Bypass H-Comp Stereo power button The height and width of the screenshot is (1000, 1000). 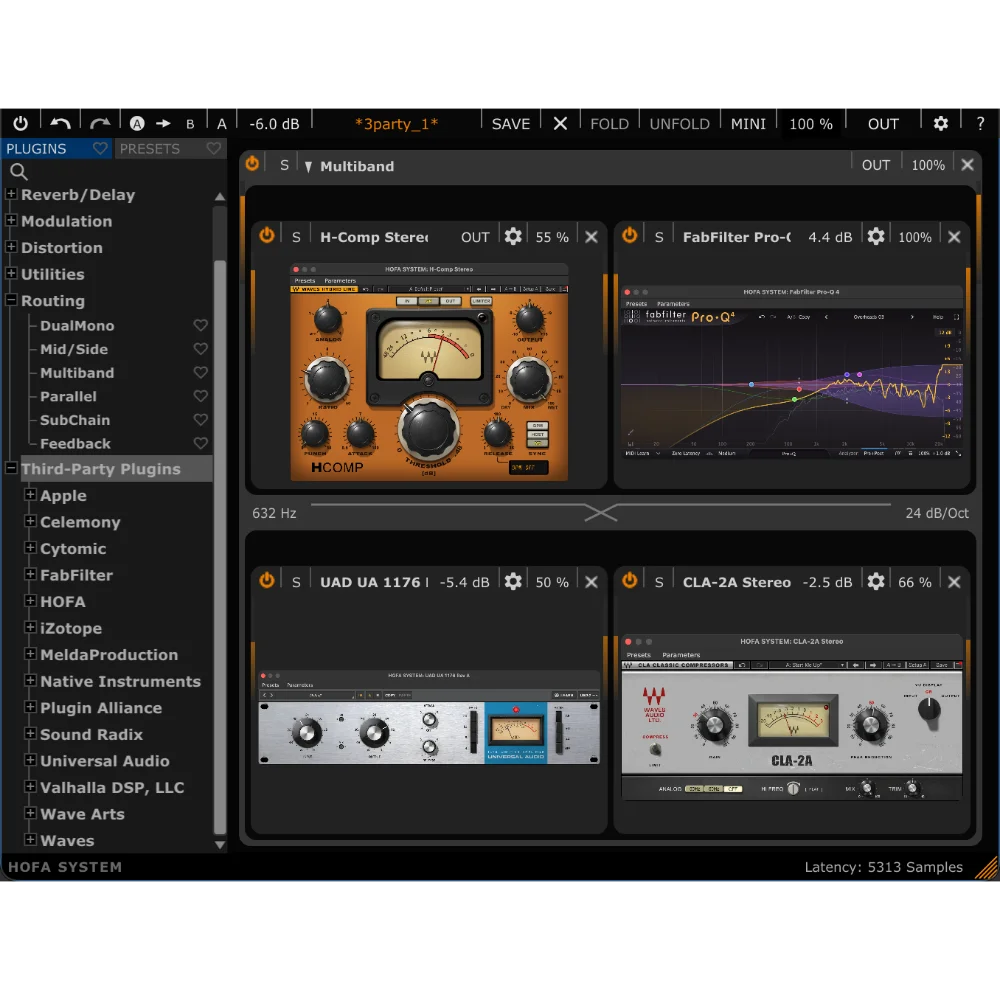coord(267,235)
